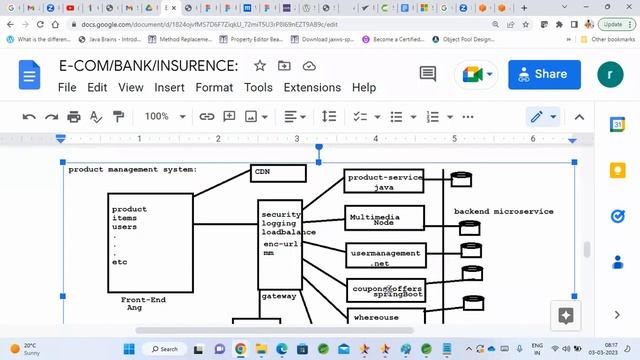The height and width of the screenshot is (360, 640).
Task: Click the Insert image icon
Action: [251, 117]
